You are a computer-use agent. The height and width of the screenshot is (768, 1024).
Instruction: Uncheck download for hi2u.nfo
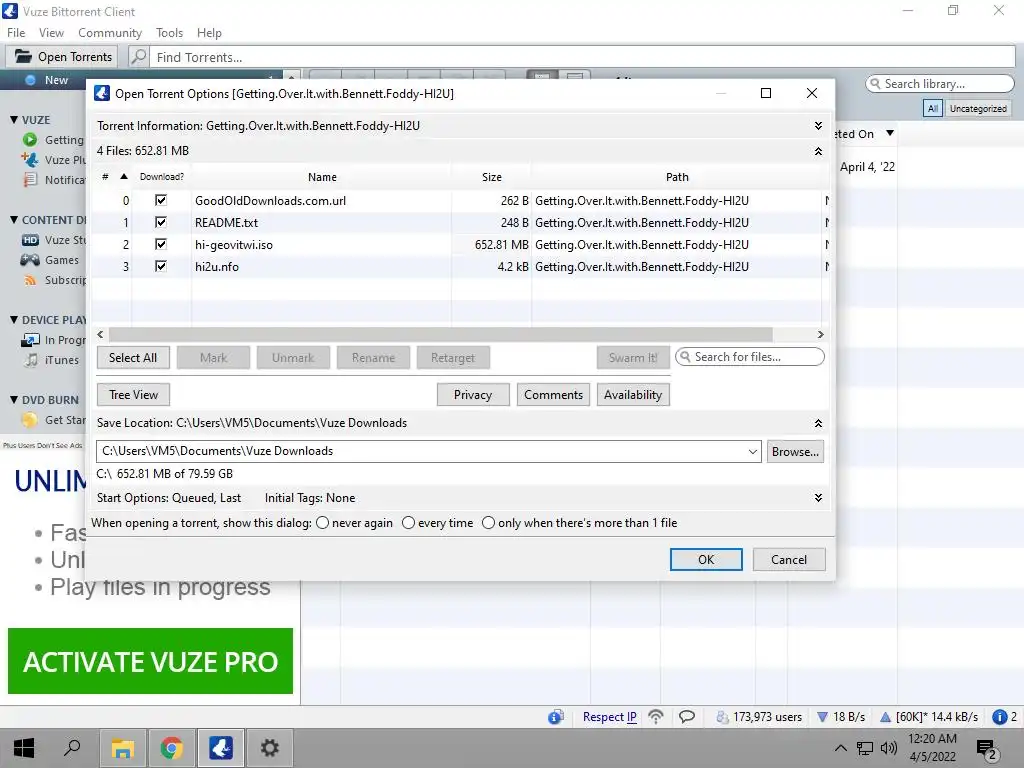(x=161, y=266)
